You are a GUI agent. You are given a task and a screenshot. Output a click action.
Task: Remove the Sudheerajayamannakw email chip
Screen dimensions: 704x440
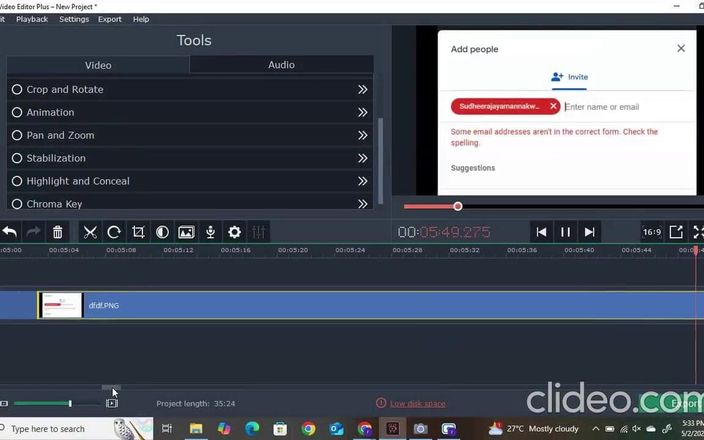(553, 106)
